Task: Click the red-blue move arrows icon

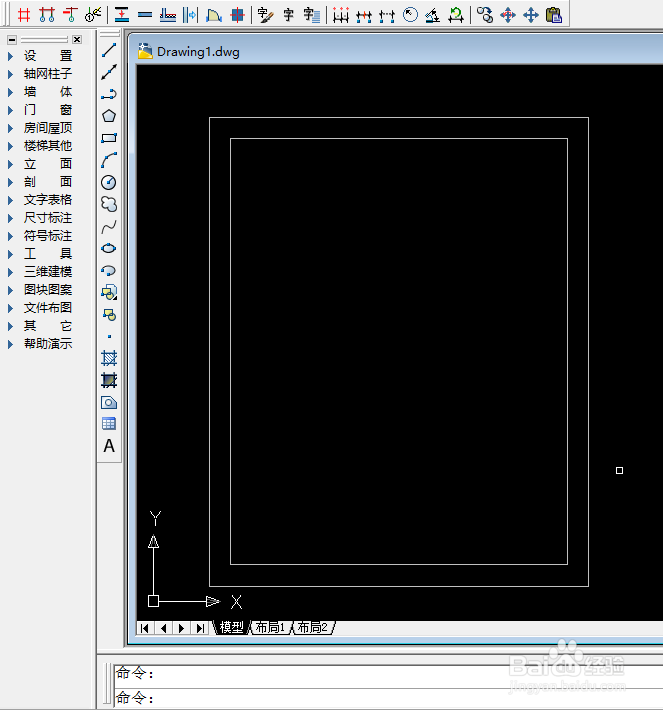Action: click(508, 15)
